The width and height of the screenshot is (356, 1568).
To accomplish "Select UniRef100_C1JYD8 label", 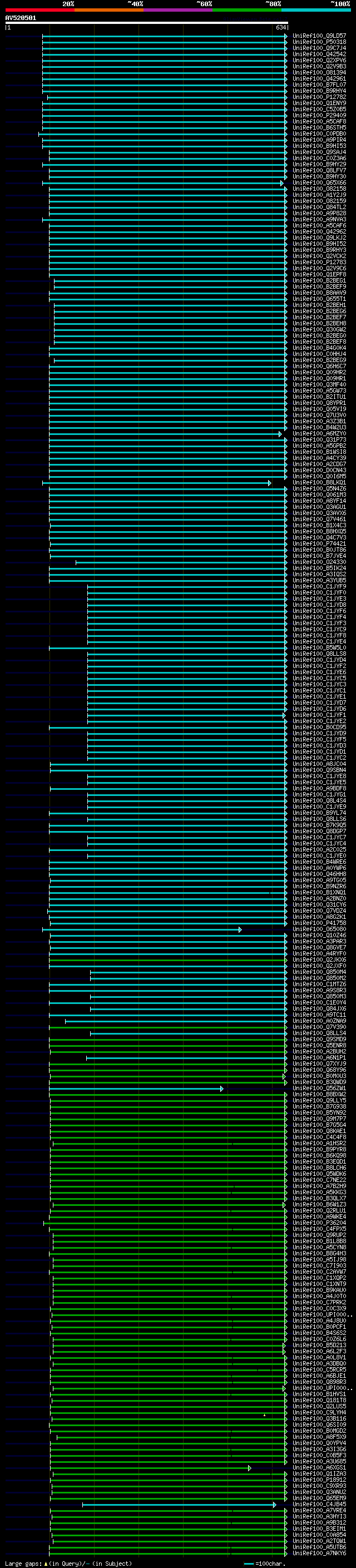I will pyautogui.click(x=319, y=605).
